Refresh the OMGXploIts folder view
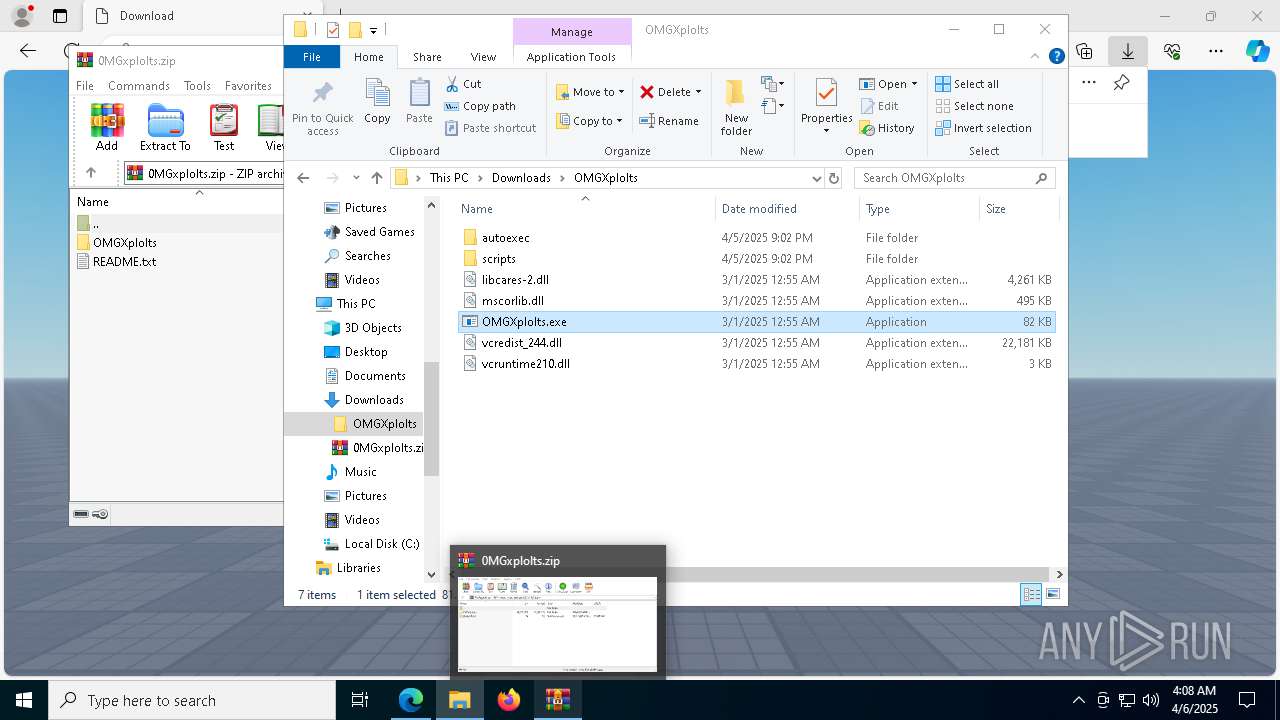This screenshot has width=1280, height=720. [x=834, y=178]
